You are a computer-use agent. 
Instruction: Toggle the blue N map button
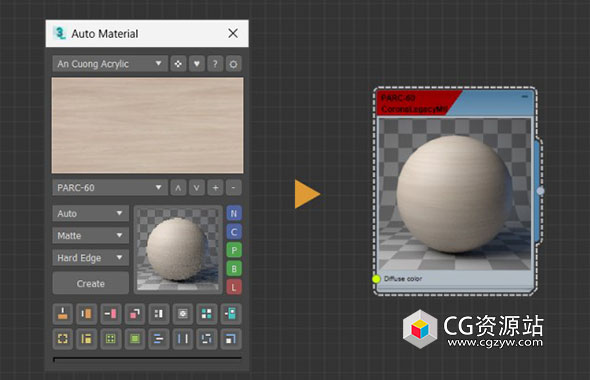point(234,214)
